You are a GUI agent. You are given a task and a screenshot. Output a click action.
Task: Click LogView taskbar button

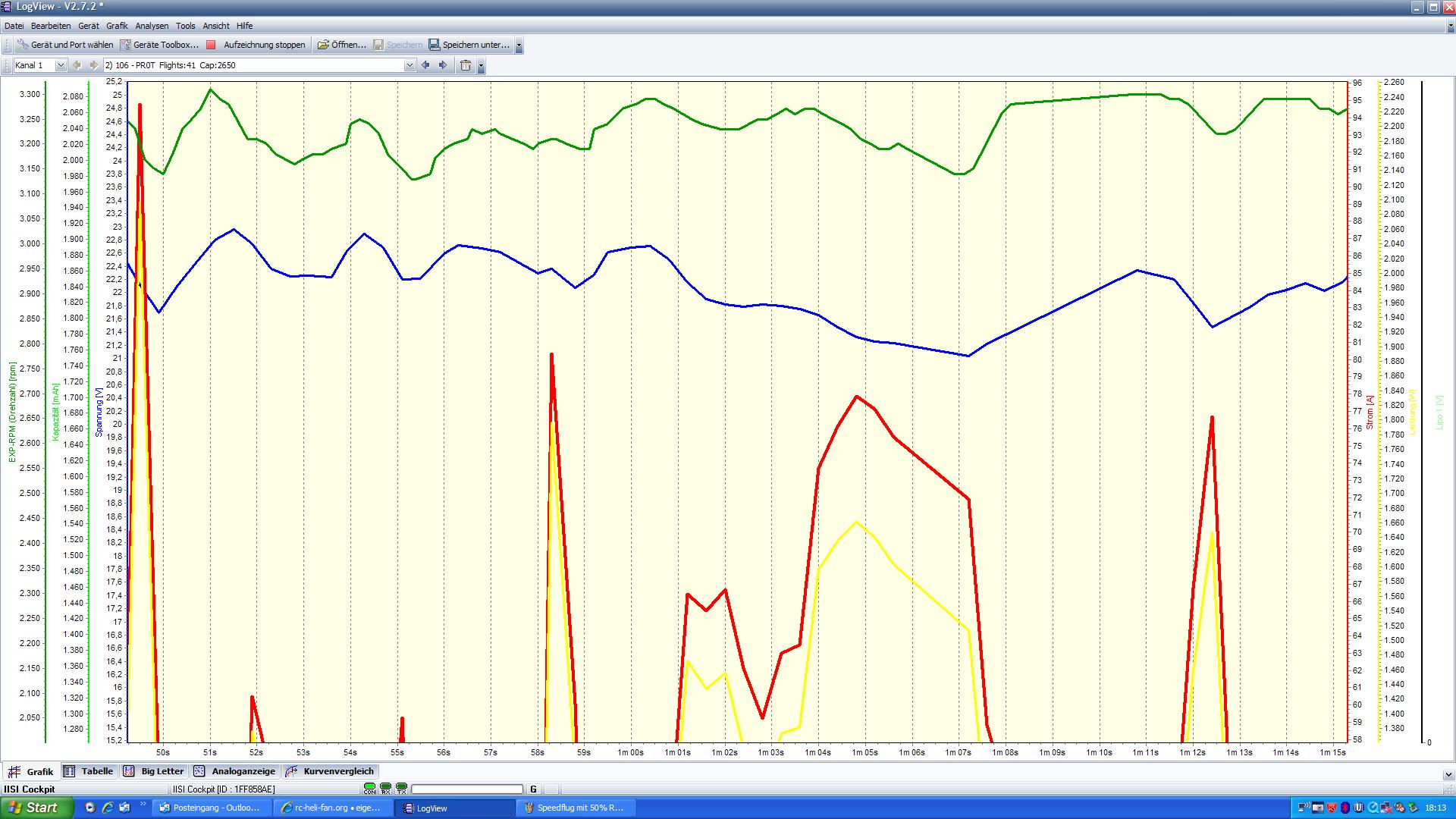(x=454, y=808)
